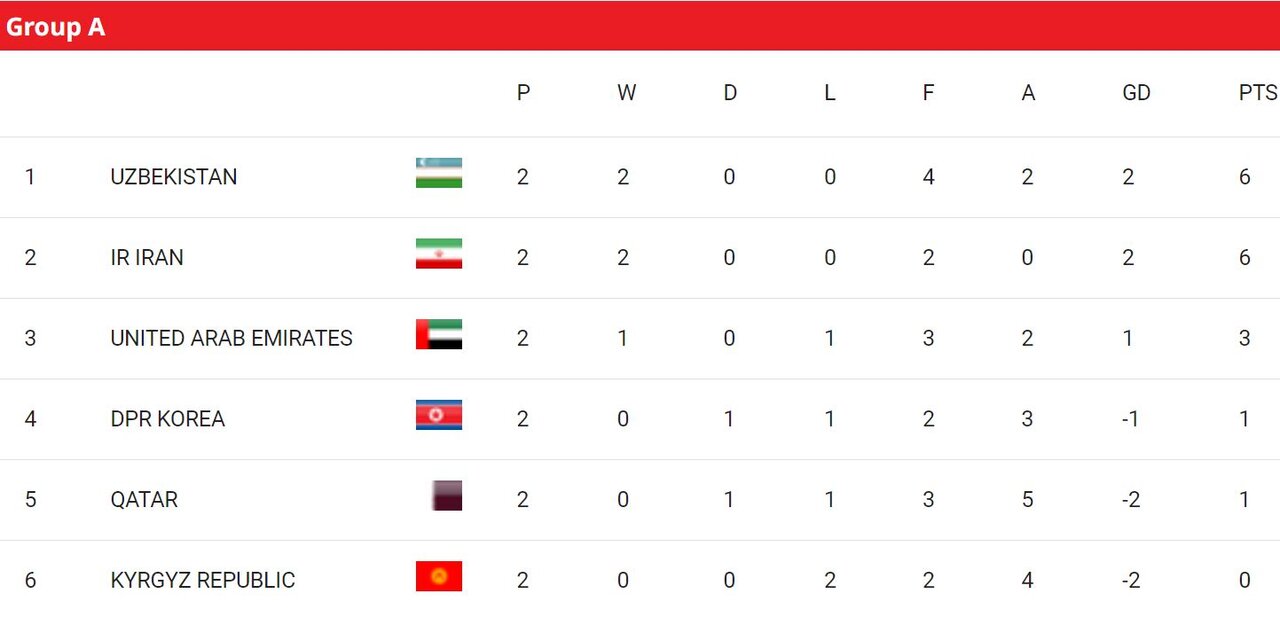Open the KYRGYZ REPUBLIC team name
This screenshot has width=1280, height=617.
(203, 580)
